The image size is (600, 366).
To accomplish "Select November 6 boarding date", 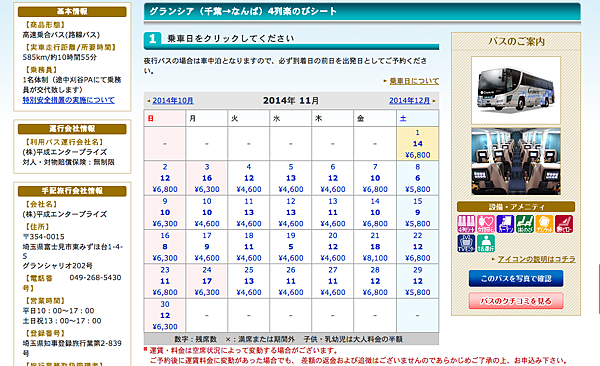I will [x=333, y=178].
